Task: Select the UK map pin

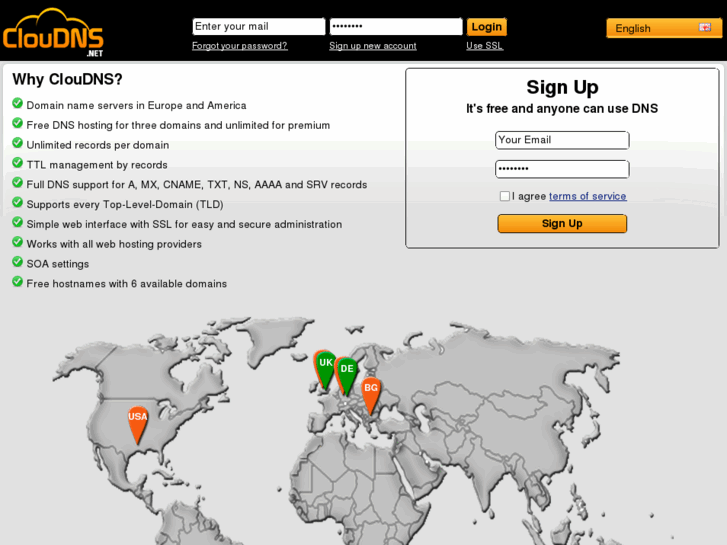Action: point(325,370)
